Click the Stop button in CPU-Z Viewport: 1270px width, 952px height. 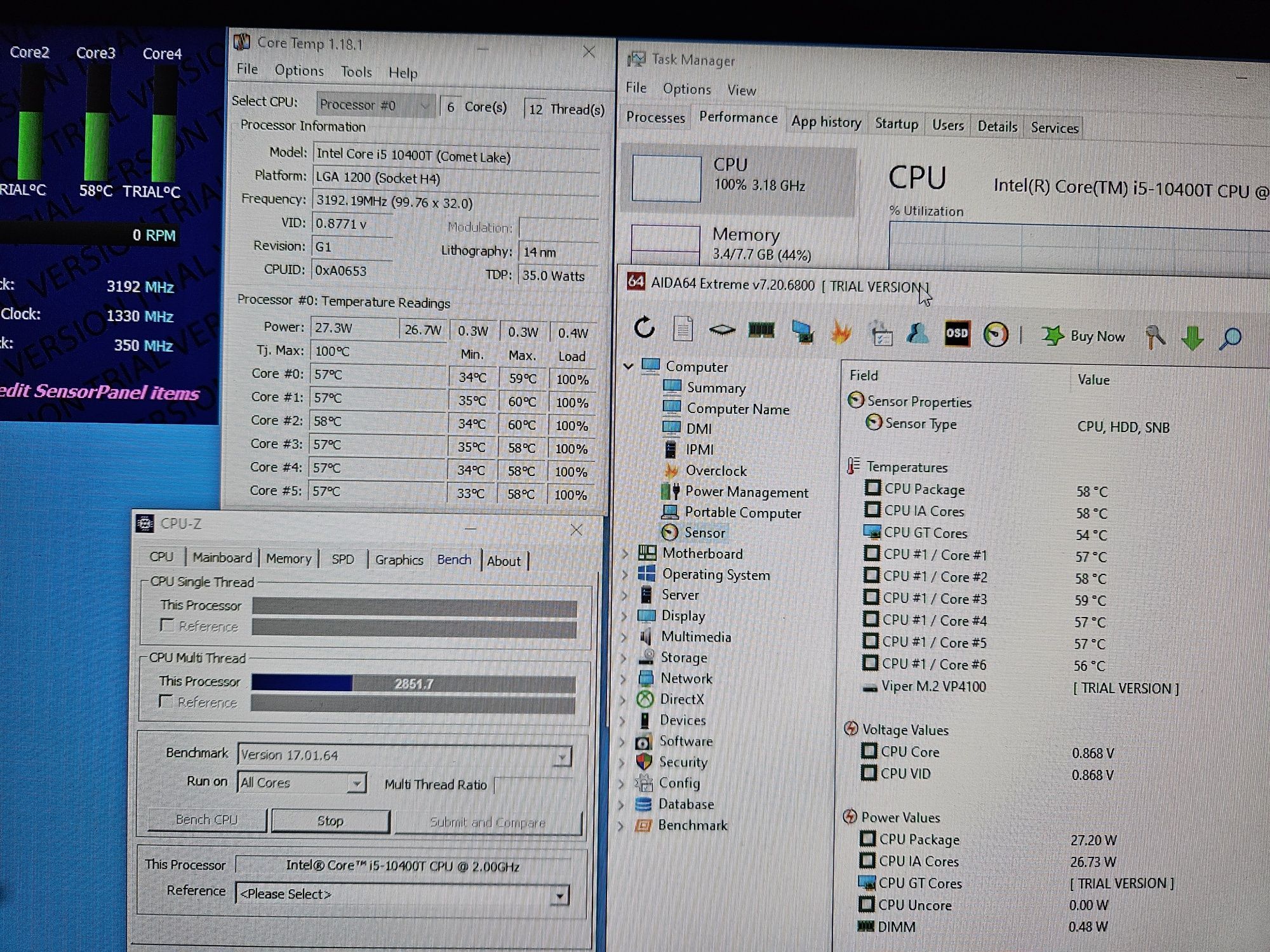coord(330,821)
